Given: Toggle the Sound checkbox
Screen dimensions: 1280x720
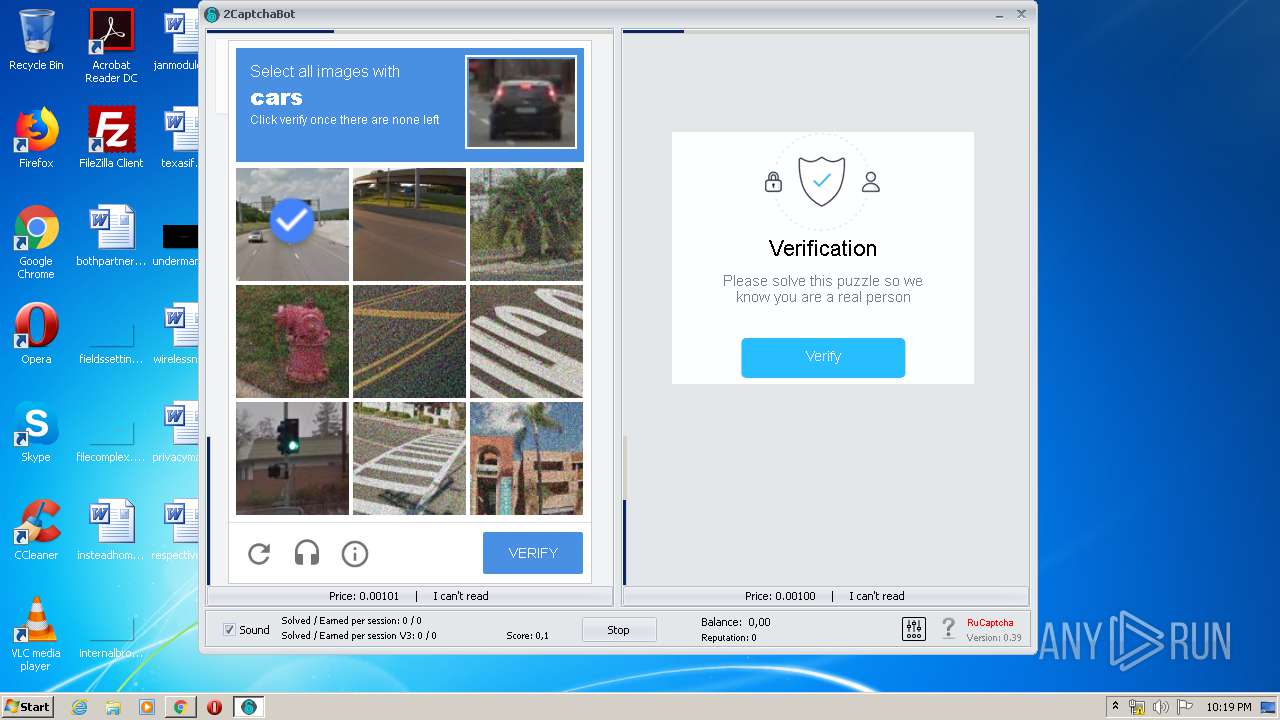Looking at the screenshot, I should point(229,630).
